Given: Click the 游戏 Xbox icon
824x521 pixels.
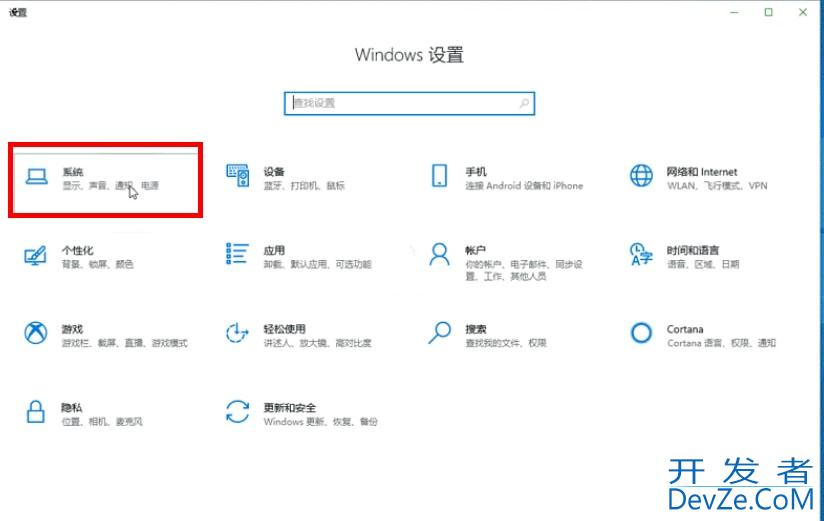Looking at the screenshot, I should pyautogui.click(x=36, y=333).
